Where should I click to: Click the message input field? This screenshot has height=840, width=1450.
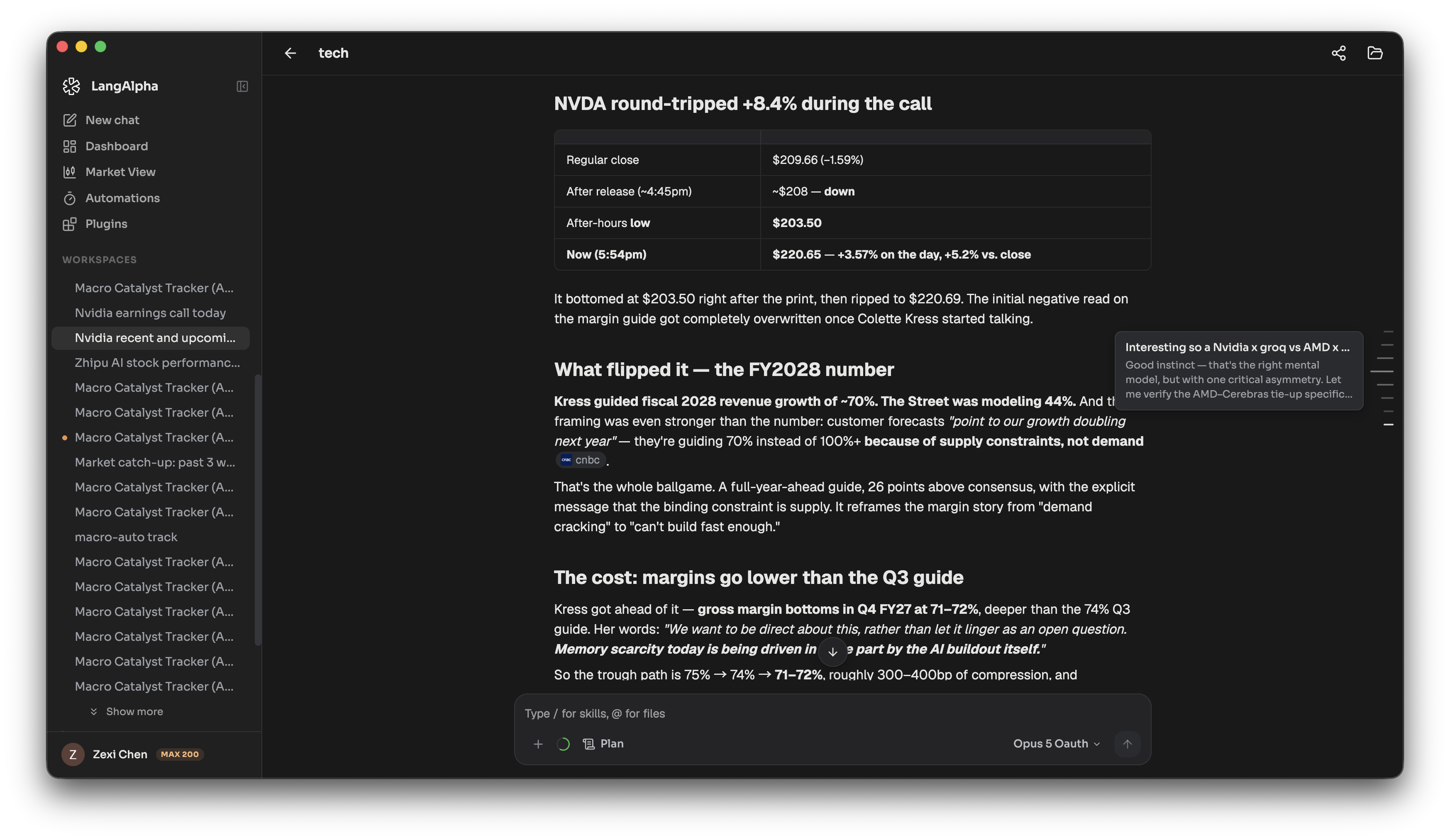click(x=832, y=713)
